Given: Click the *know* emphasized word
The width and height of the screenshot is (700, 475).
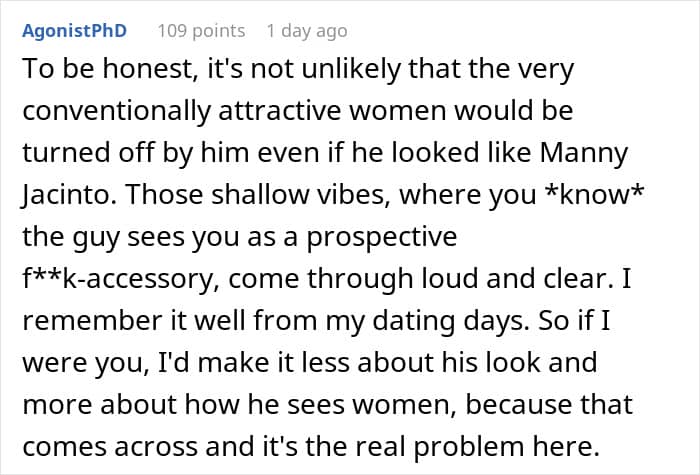Looking at the screenshot, I should pyautogui.click(x=594, y=195).
